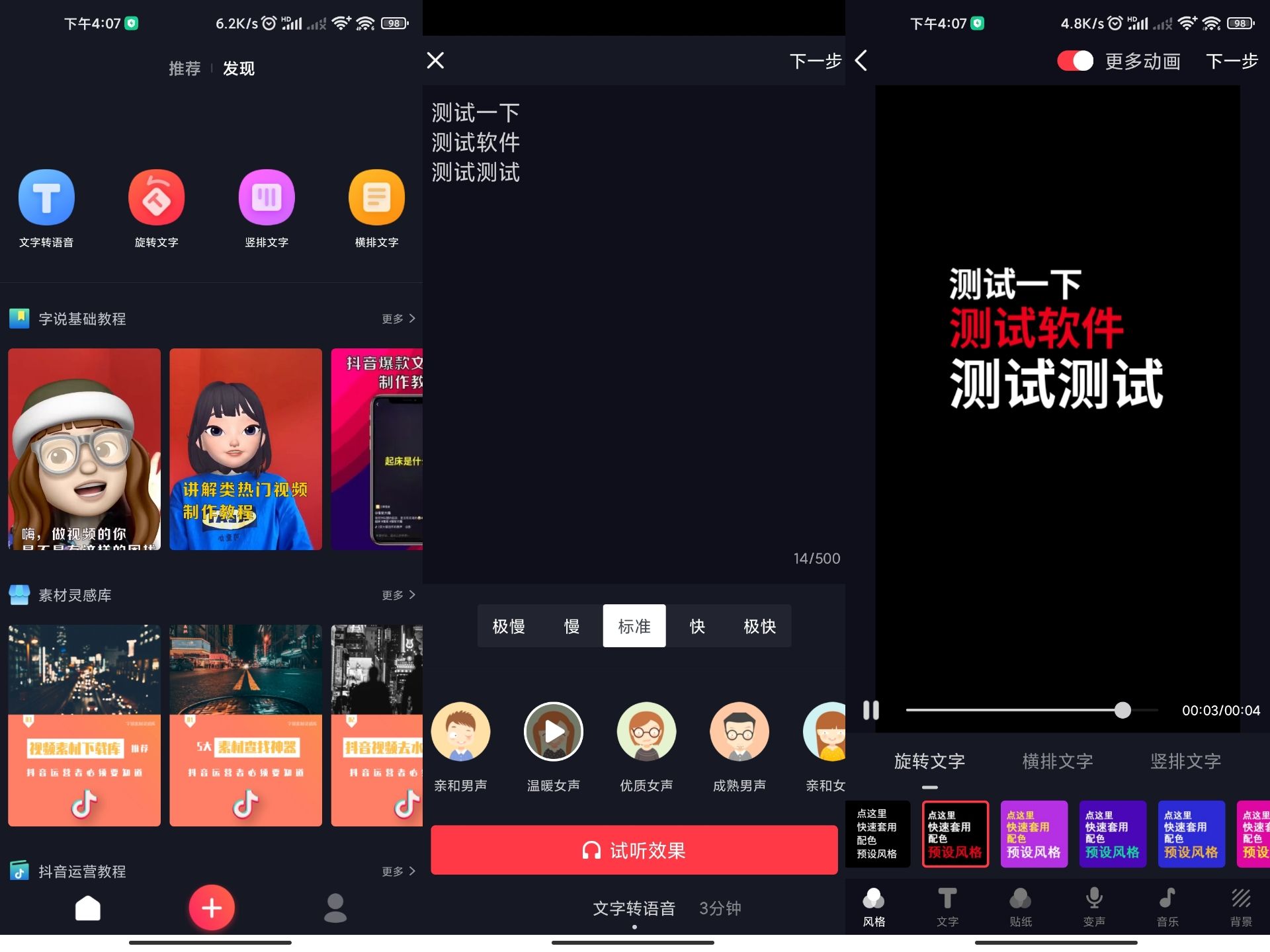
Task: Select 极快 speed option
Action: tap(759, 627)
